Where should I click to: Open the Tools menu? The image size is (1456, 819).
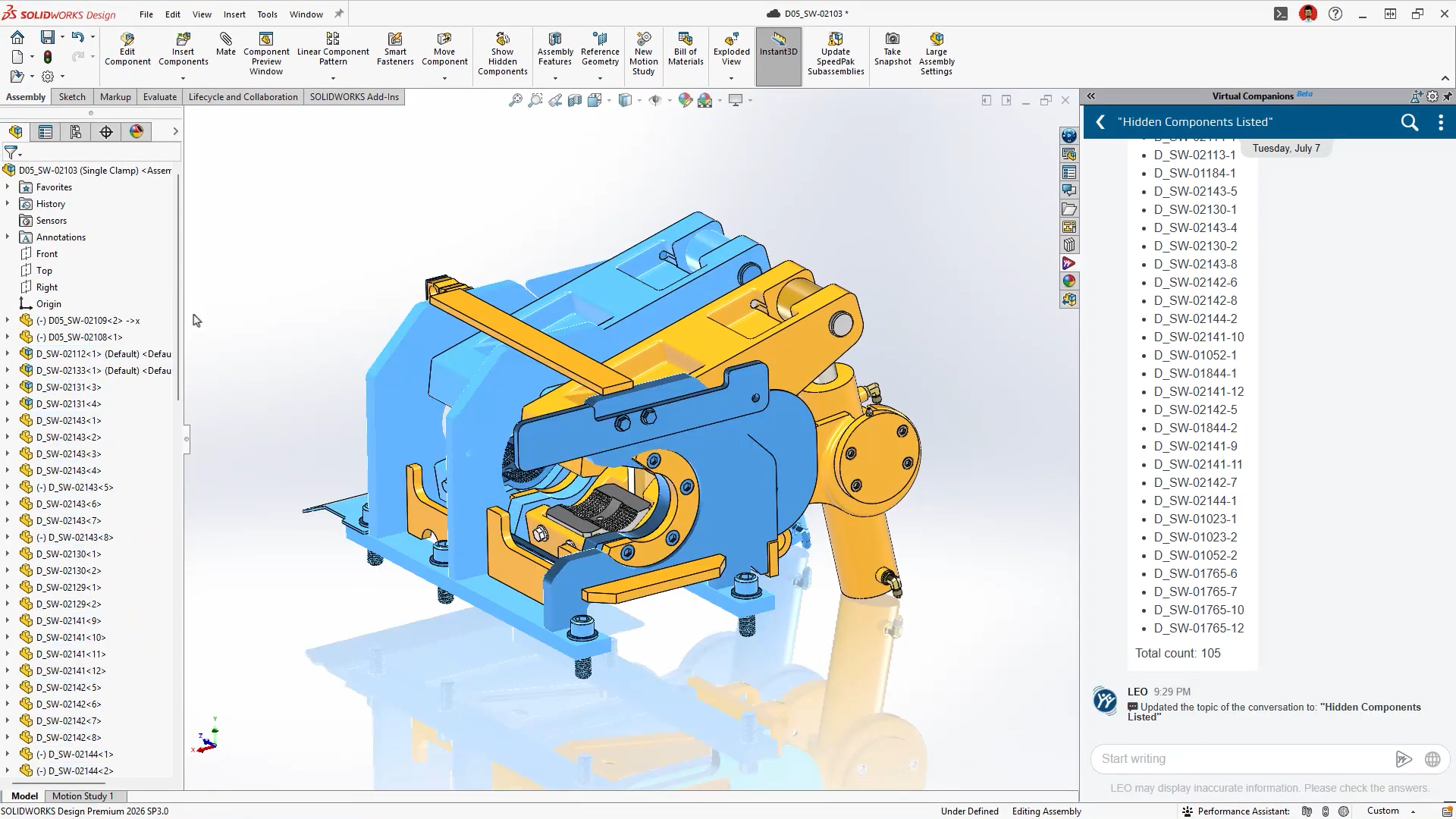pos(267,14)
